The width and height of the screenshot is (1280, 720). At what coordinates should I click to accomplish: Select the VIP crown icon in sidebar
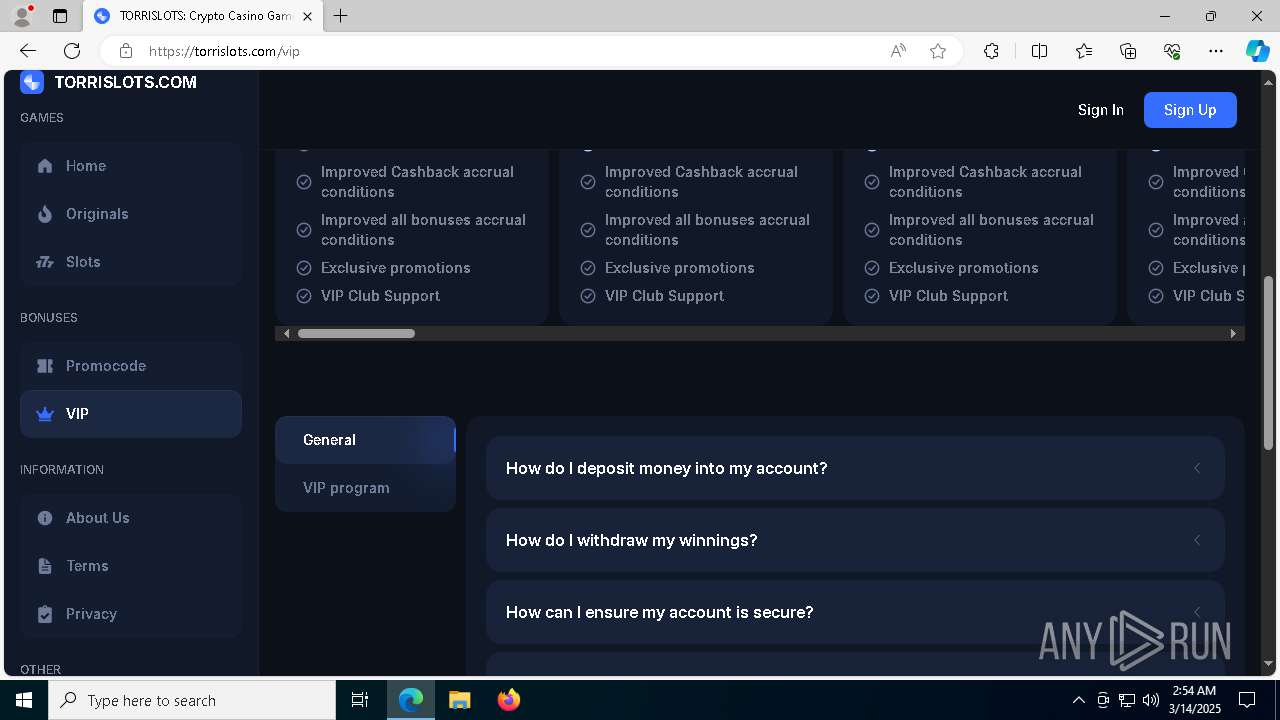click(x=45, y=414)
